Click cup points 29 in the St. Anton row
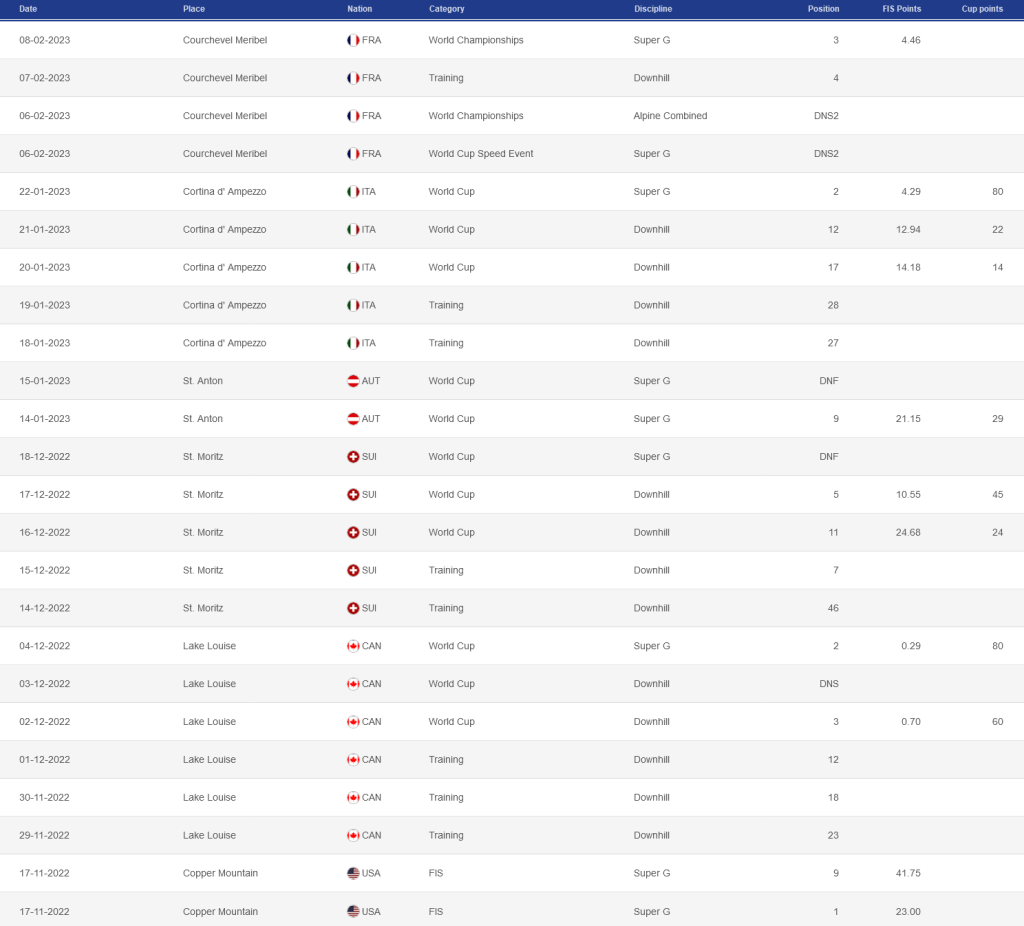 997,419
